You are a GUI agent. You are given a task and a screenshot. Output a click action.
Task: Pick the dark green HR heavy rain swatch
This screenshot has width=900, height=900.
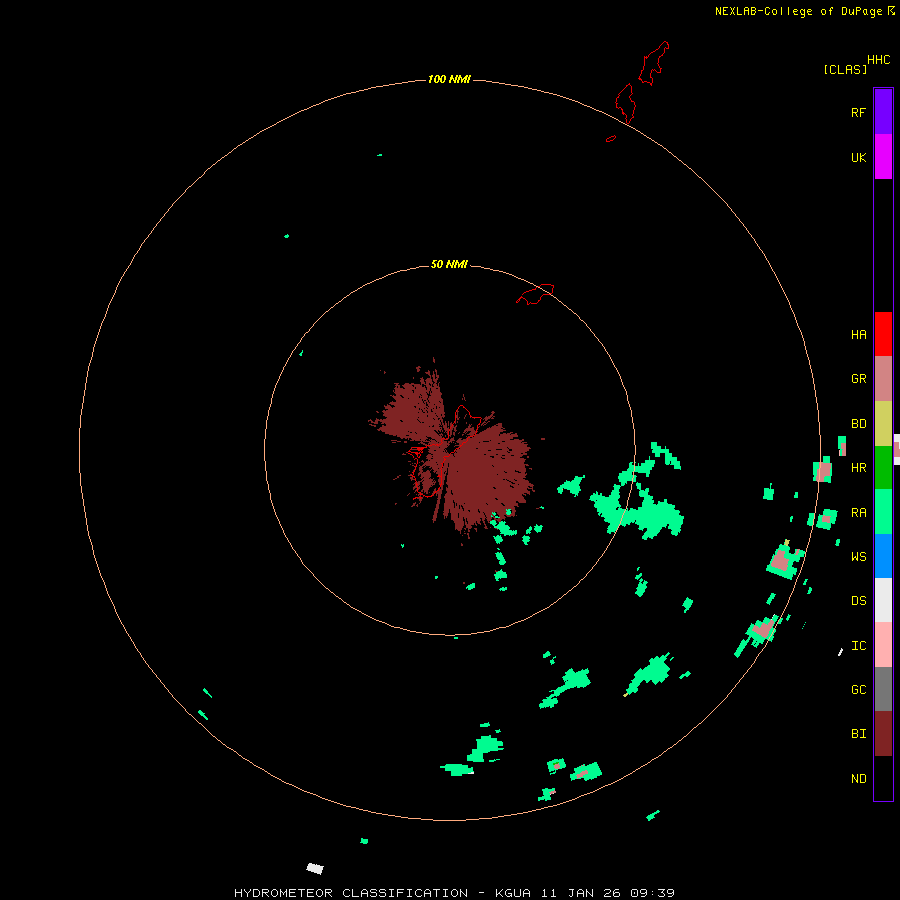click(883, 468)
